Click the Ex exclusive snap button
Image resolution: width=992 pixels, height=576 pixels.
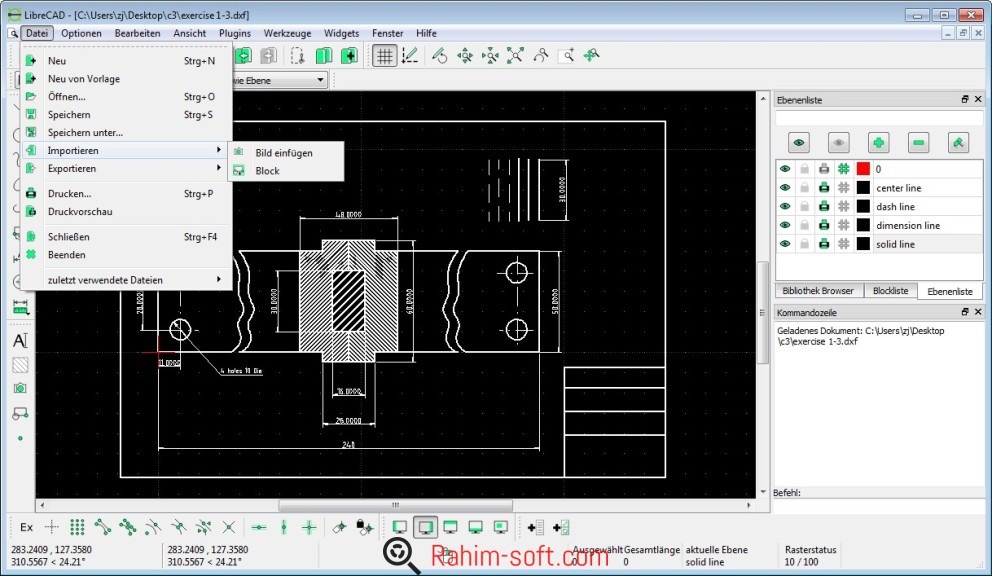26,527
